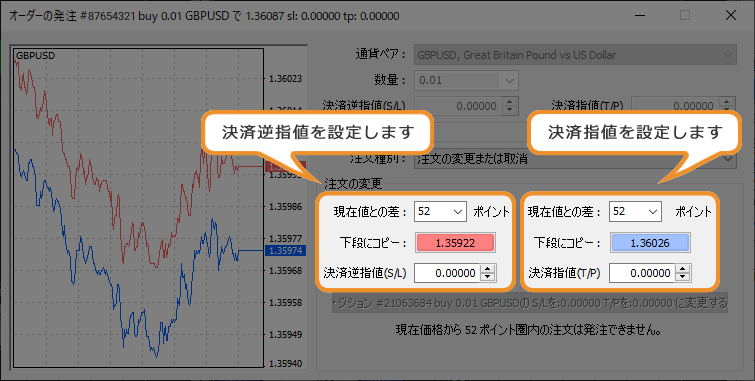Click the blue 1.36026 copy button
Screen dimensions: 755x381
(650, 243)
